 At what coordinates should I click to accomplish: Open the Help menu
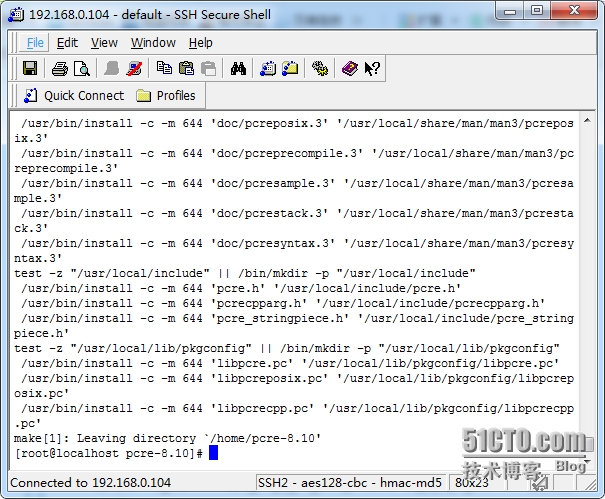point(201,42)
